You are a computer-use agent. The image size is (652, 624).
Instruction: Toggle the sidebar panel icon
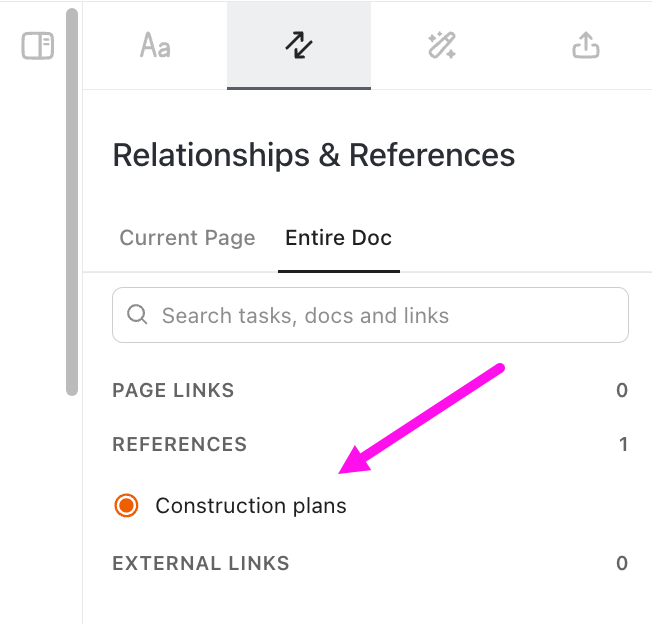click(x=38, y=46)
